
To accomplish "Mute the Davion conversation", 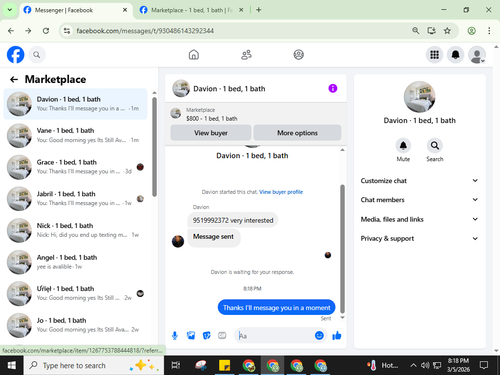I will [403, 146].
